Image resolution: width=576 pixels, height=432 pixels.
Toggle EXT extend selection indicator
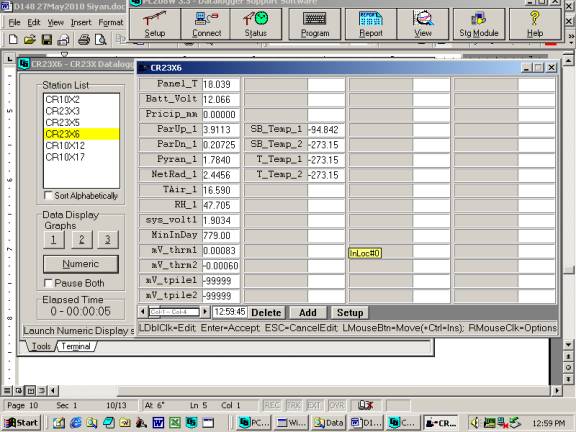[x=314, y=405]
